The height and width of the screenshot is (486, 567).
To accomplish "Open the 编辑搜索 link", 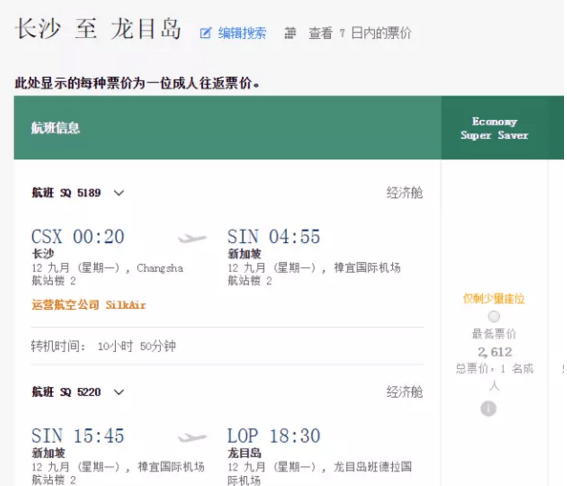I will (242, 33).
